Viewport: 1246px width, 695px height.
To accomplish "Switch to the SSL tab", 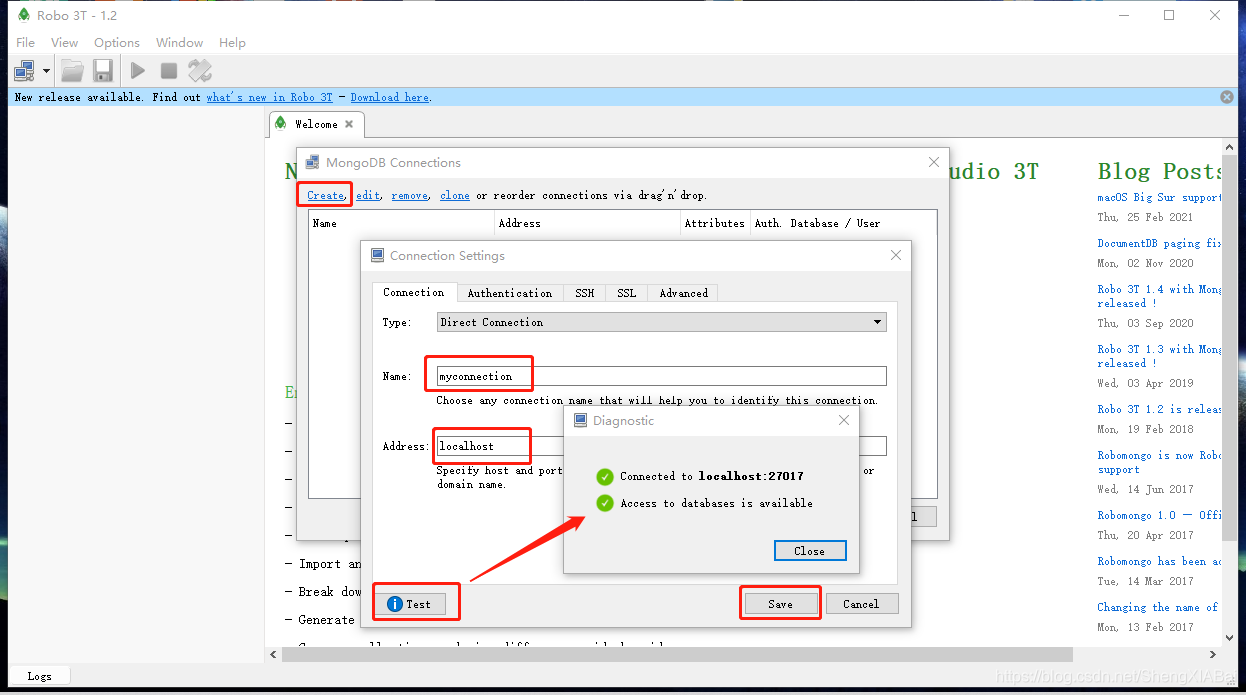I will click(627, 293).
